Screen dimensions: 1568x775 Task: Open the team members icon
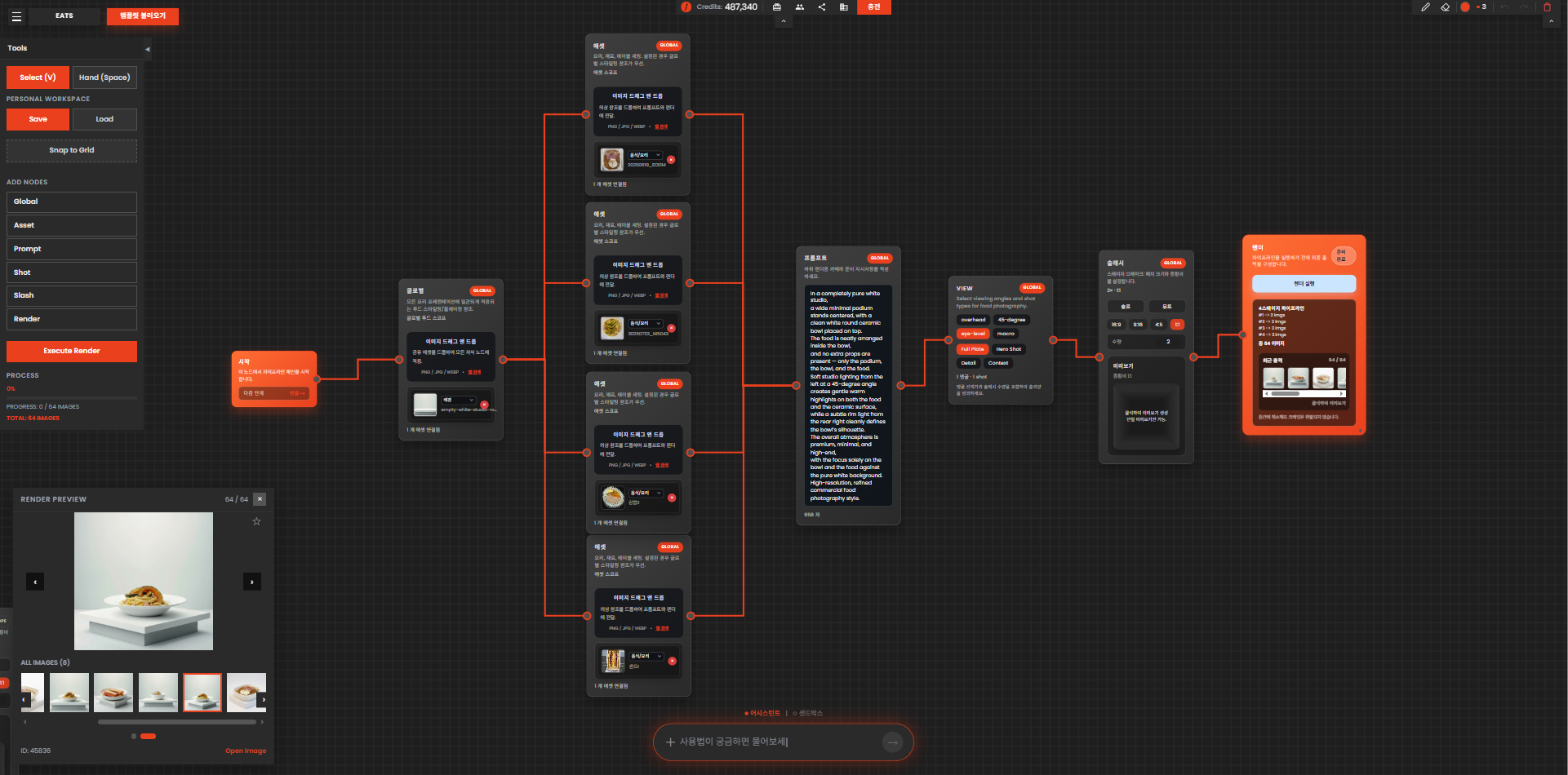[x=800, y=7]
